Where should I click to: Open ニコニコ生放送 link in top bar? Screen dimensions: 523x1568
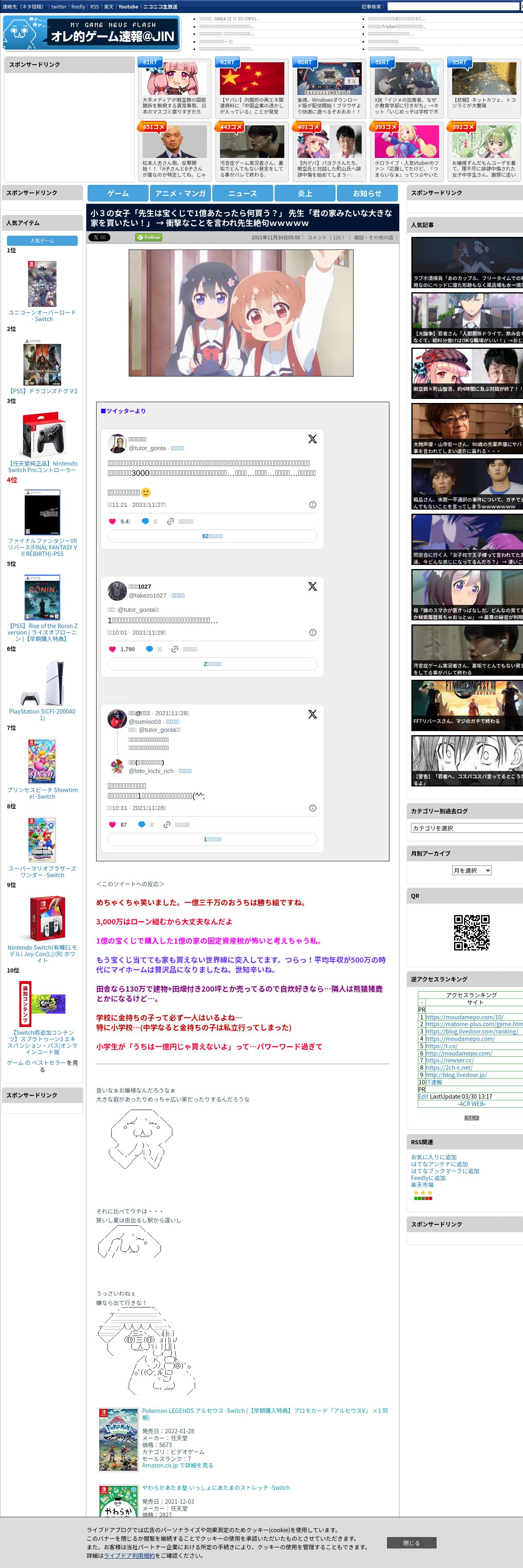[161, 7]
